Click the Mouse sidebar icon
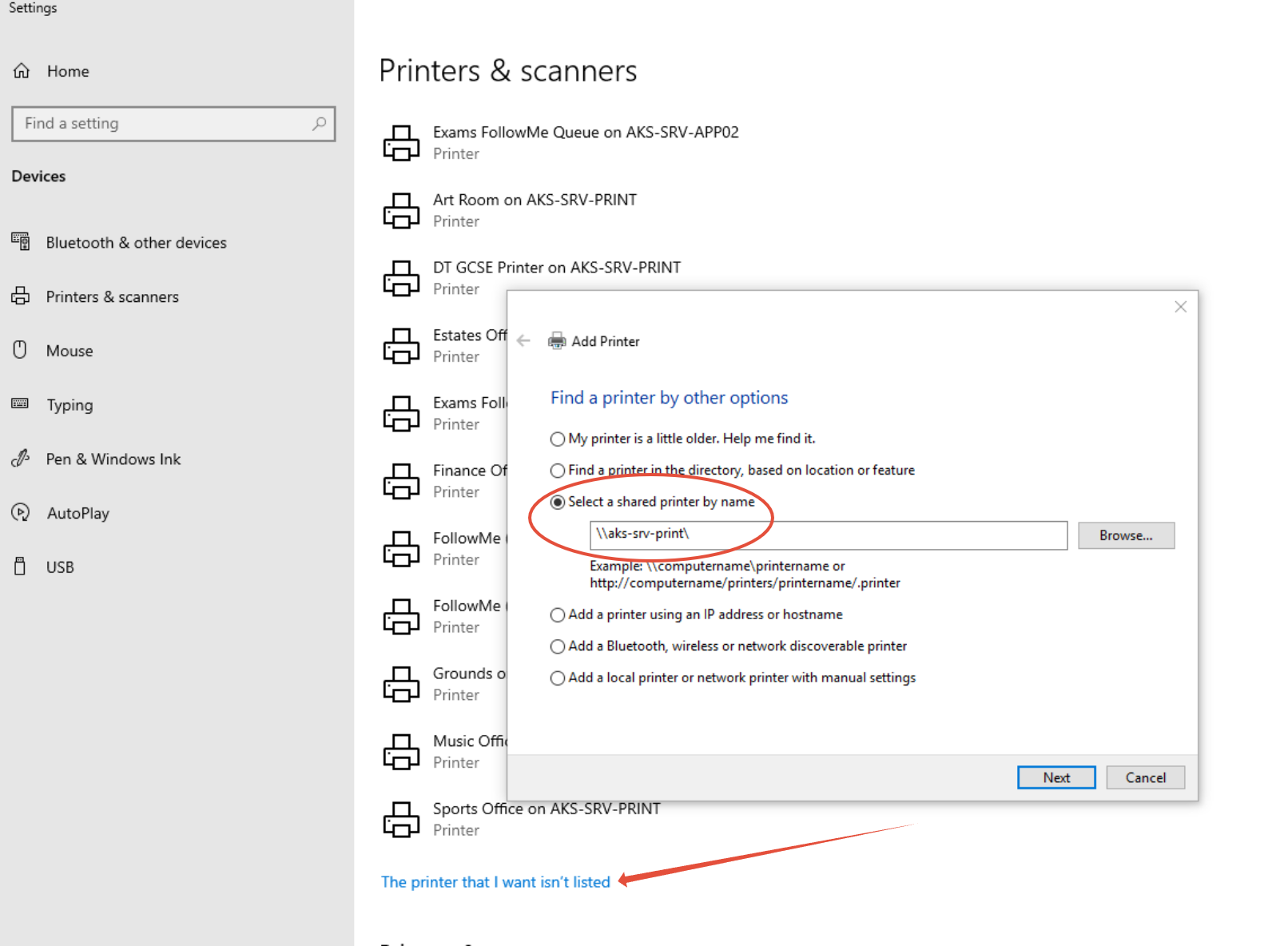This screenshot has height=946, width=1288. [x=21, y=350]
